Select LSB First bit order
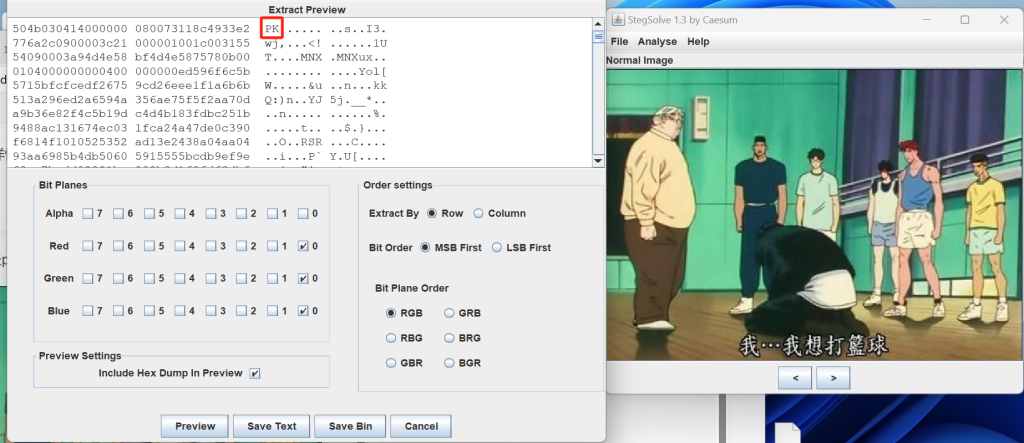This screenshot has width=1024, height=443. [498, 247]
